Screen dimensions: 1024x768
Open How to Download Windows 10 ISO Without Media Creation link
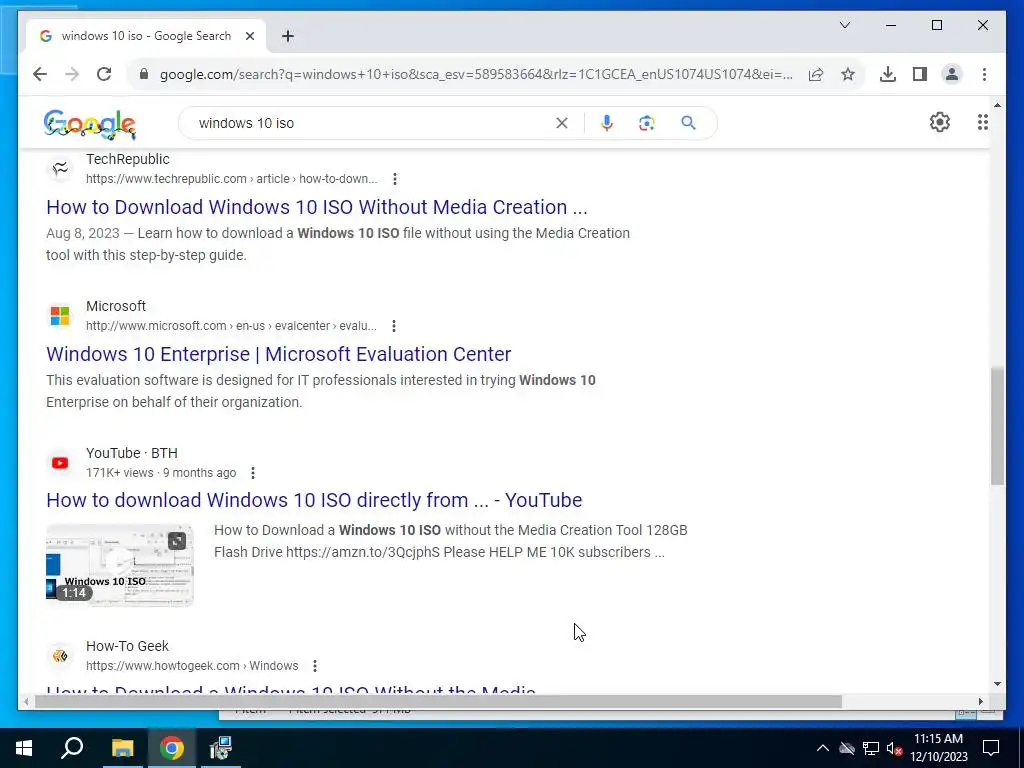point(317,207)
